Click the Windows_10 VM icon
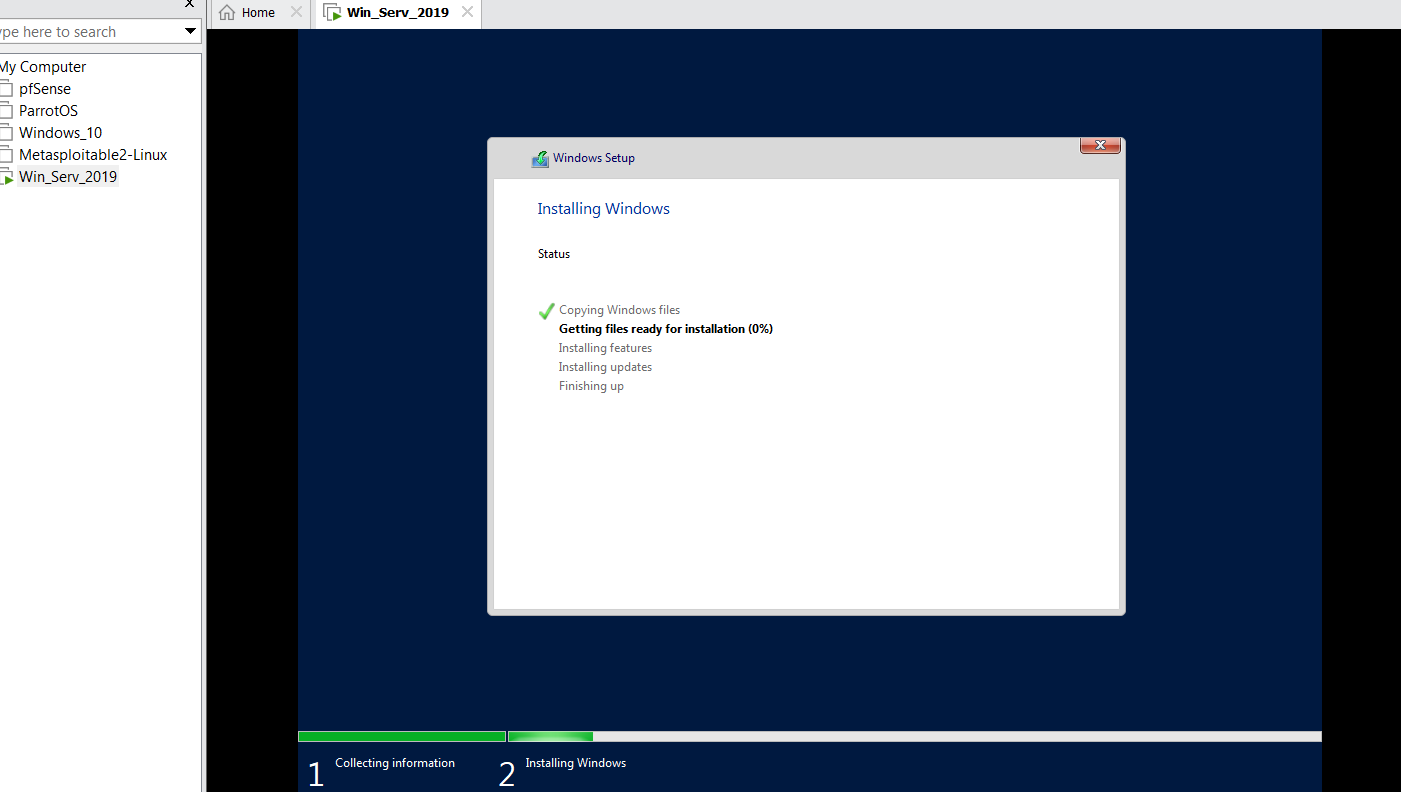Viewport: 1401px width, 792px height. [x=6, y=133]
